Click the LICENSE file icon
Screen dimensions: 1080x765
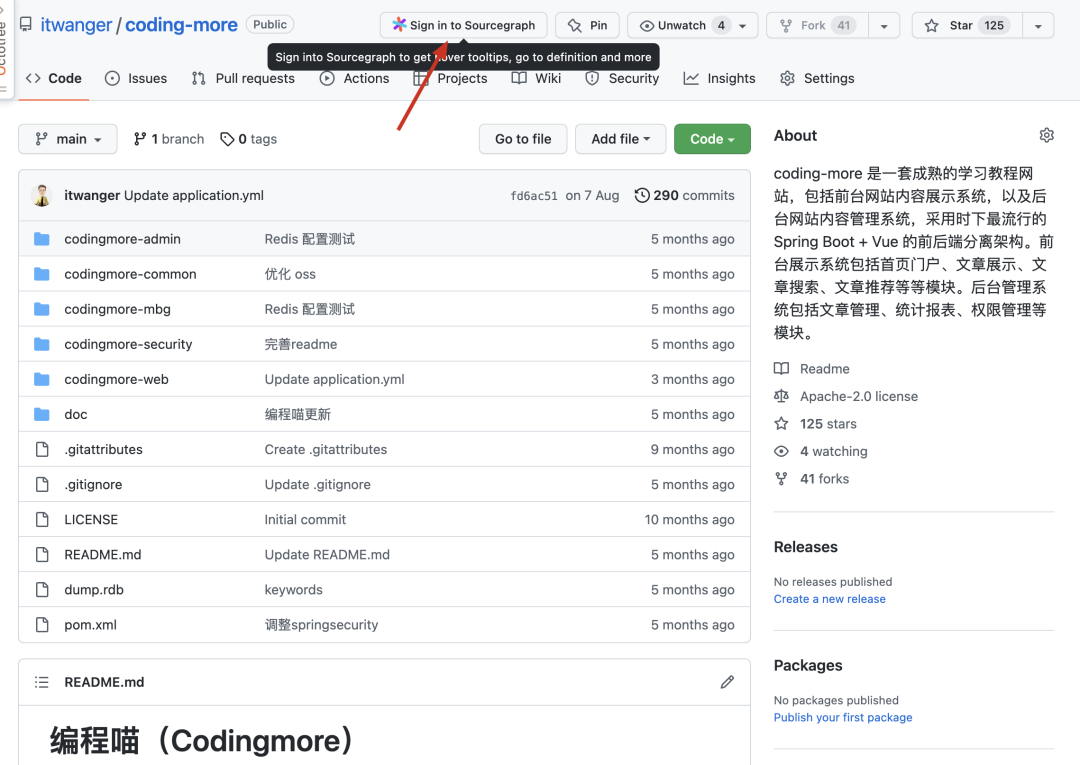coord(42,520)
